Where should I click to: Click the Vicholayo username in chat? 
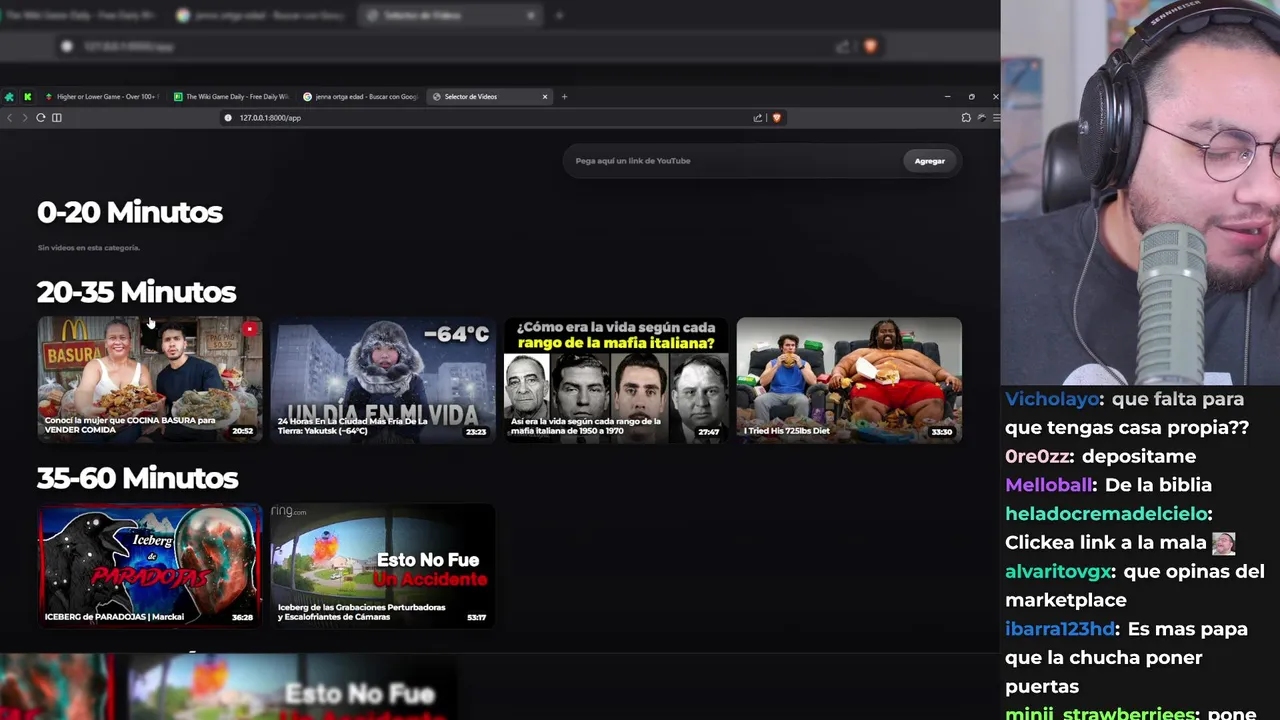(1050, 399)
